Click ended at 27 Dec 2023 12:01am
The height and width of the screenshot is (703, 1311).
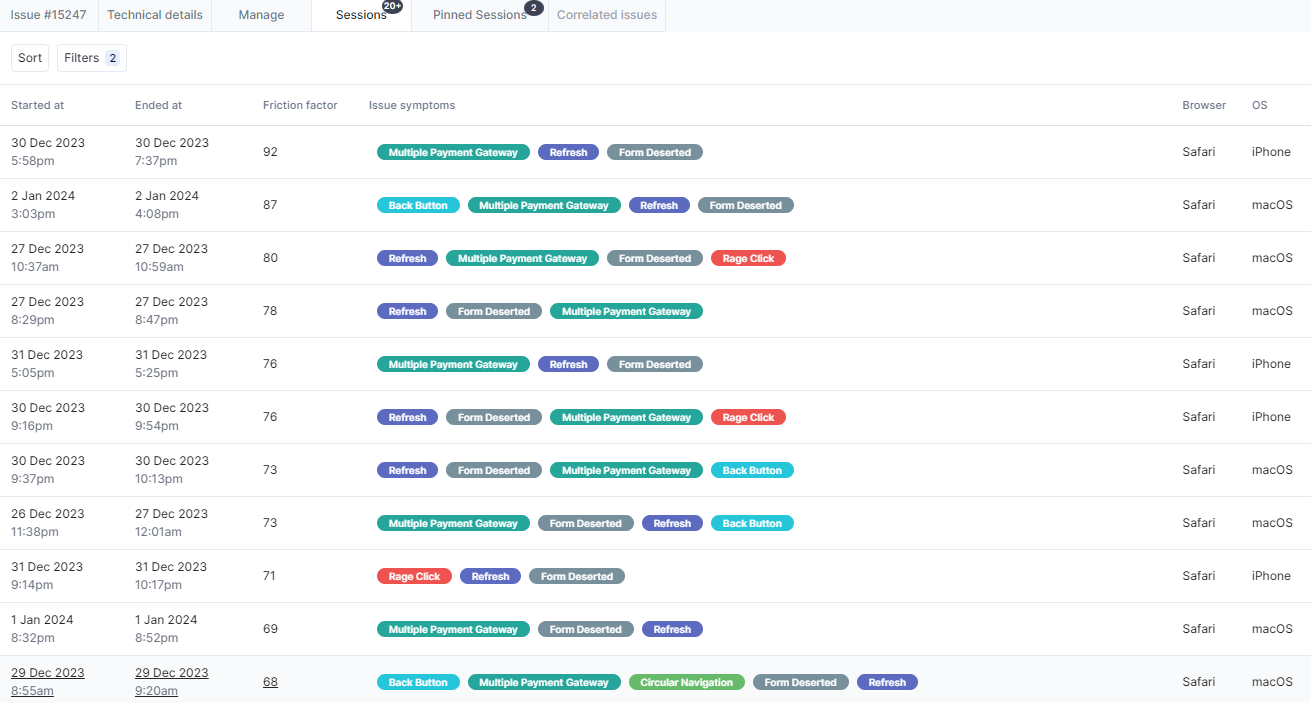tap(172, 523)
